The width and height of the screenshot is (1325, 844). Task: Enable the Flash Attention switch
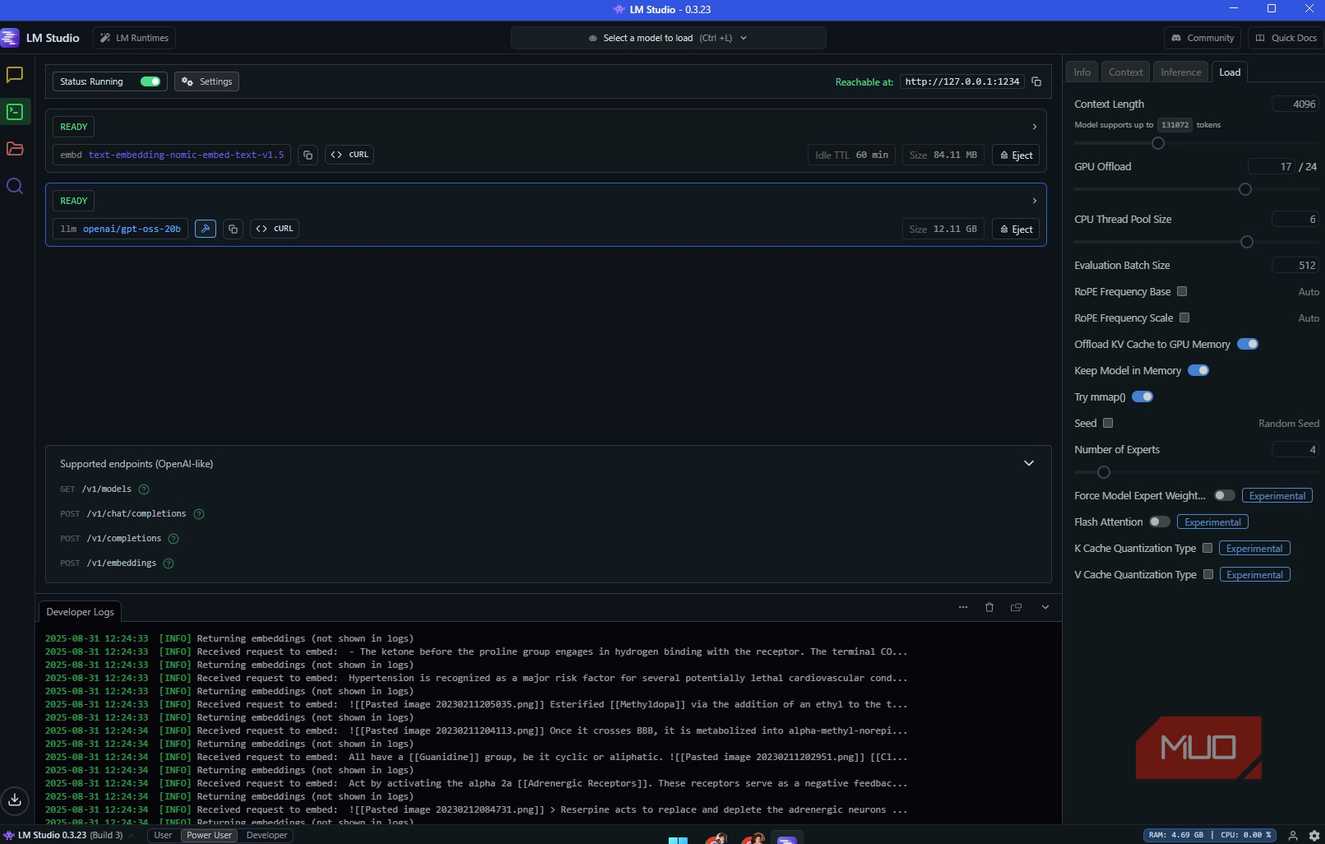click(1159, 522)
